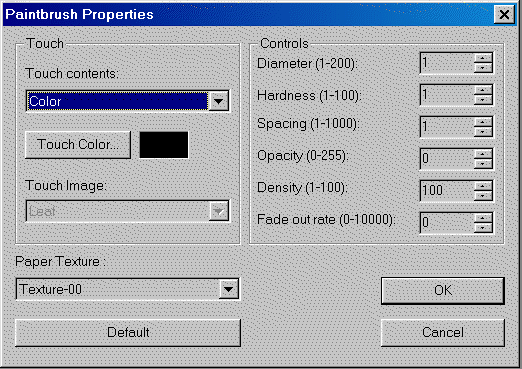522x369 pixels.
Task: Click into the Opacity input field
Action: click(x=447, y=159)
